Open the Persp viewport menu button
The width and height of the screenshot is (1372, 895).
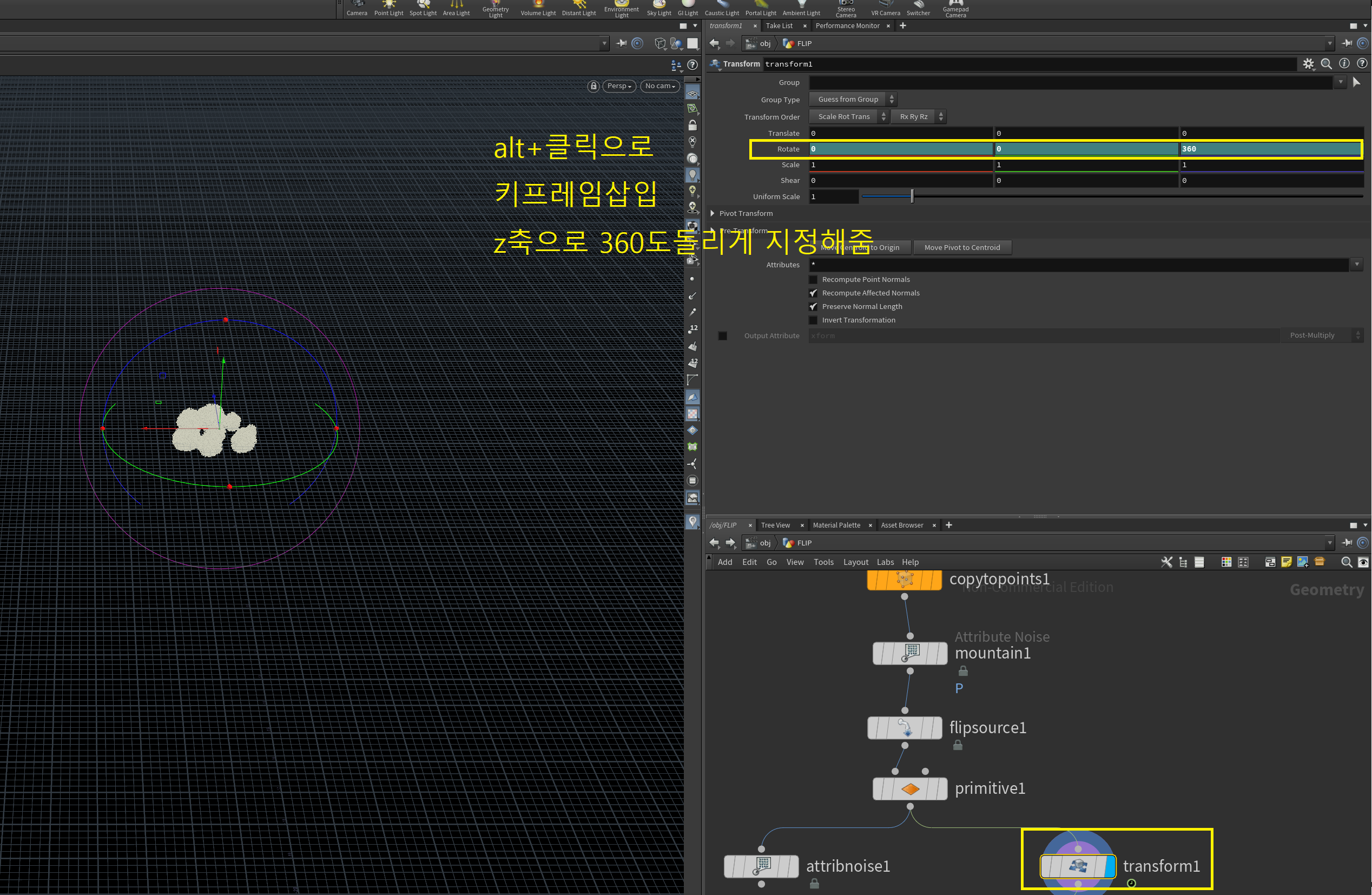pos(619,86)
